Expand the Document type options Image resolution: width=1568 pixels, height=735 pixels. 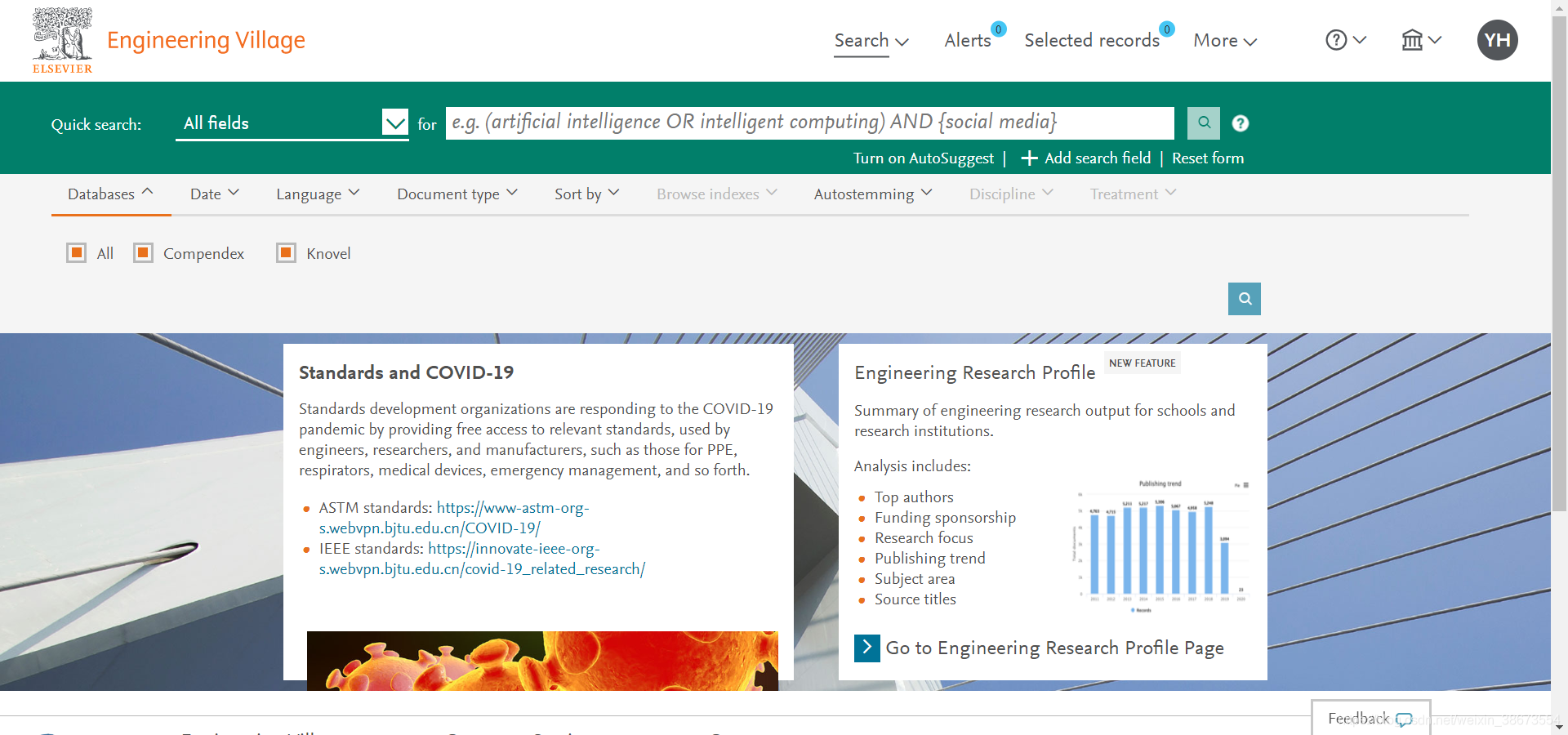457,194
